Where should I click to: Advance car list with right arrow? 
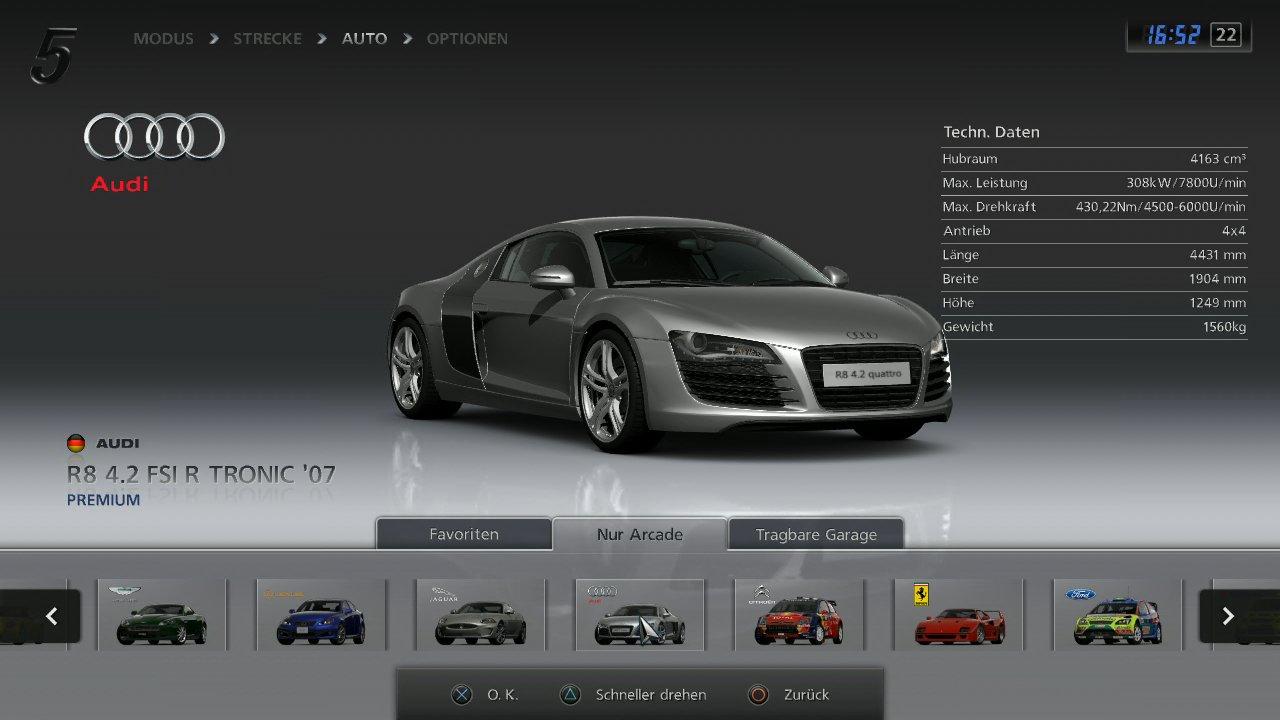point(1228,616)
